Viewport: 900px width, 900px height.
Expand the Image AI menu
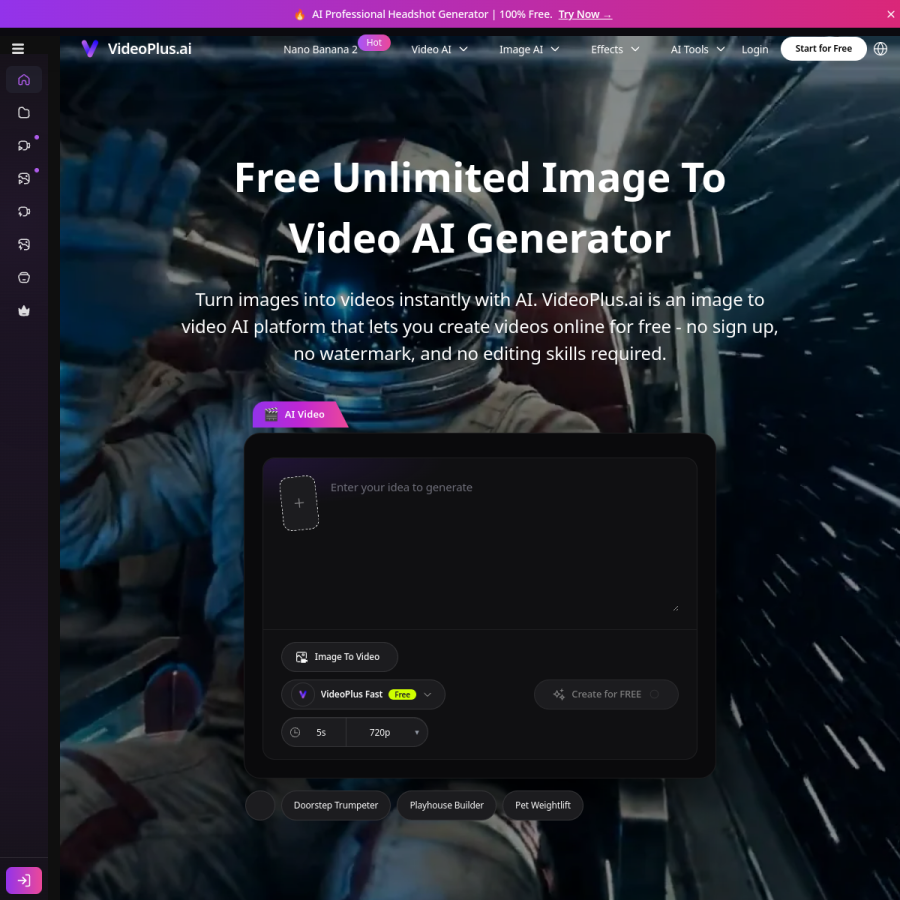(529, 49)
